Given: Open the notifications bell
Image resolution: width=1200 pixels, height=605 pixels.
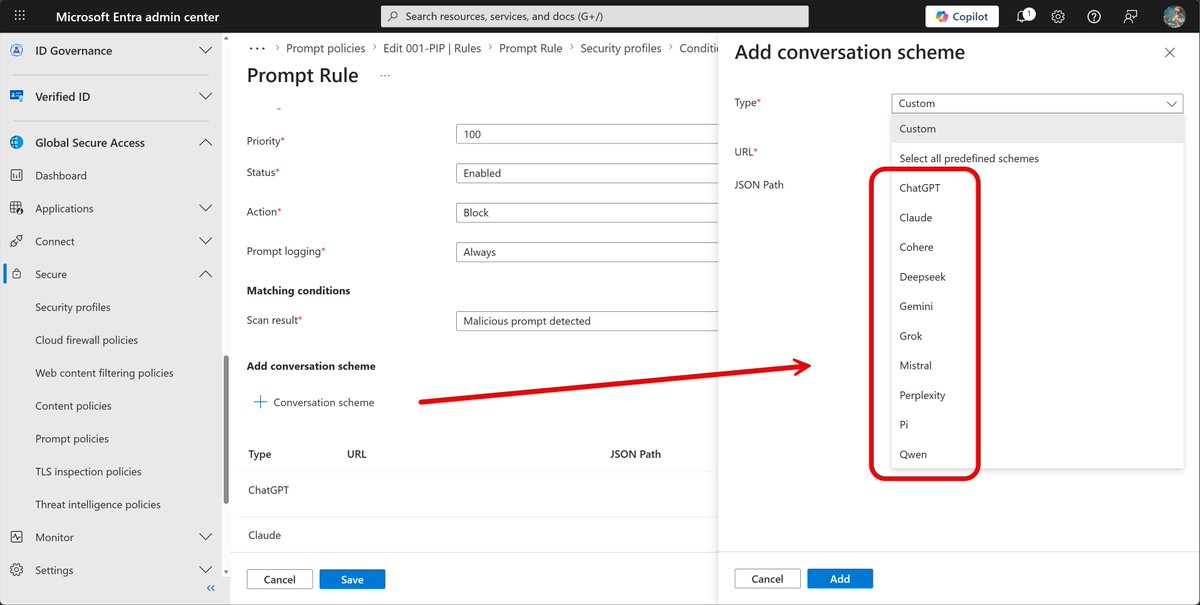Looking at the screenshot, I should tap(1024, 16).
